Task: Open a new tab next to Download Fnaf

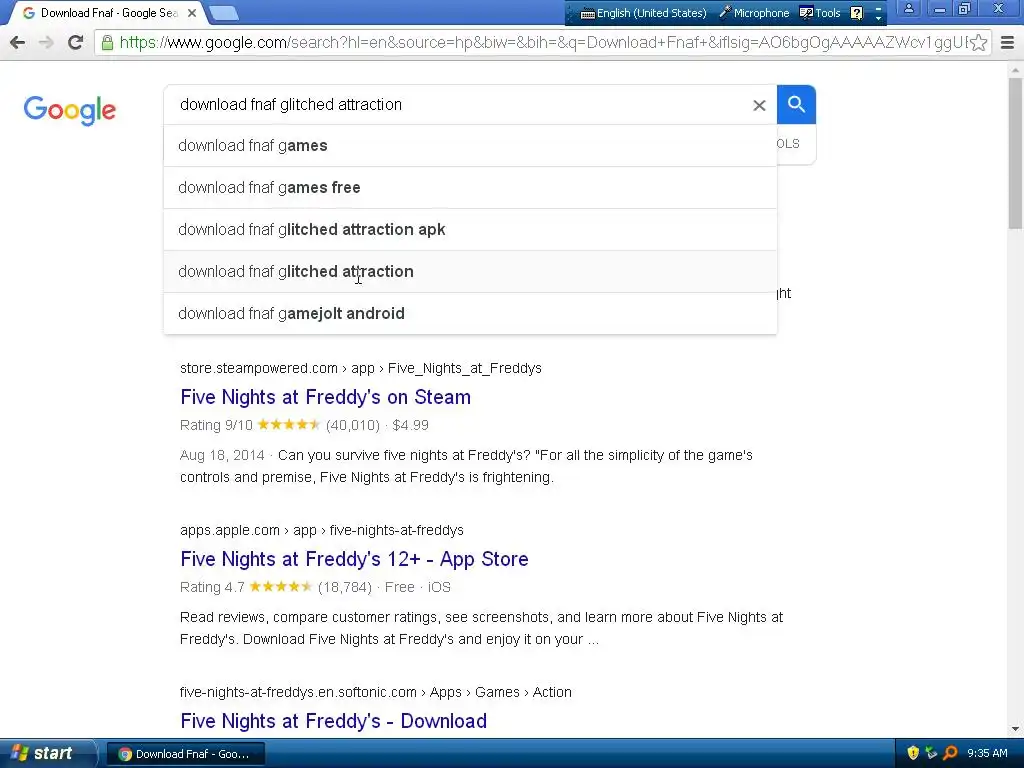Action: (x=224, y=13)
